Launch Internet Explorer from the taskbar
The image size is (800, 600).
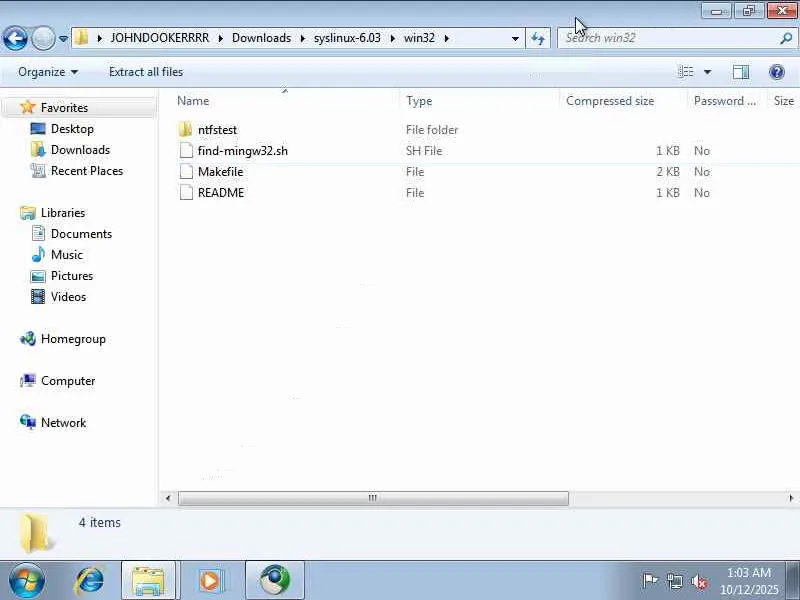[x=90, y=581]
